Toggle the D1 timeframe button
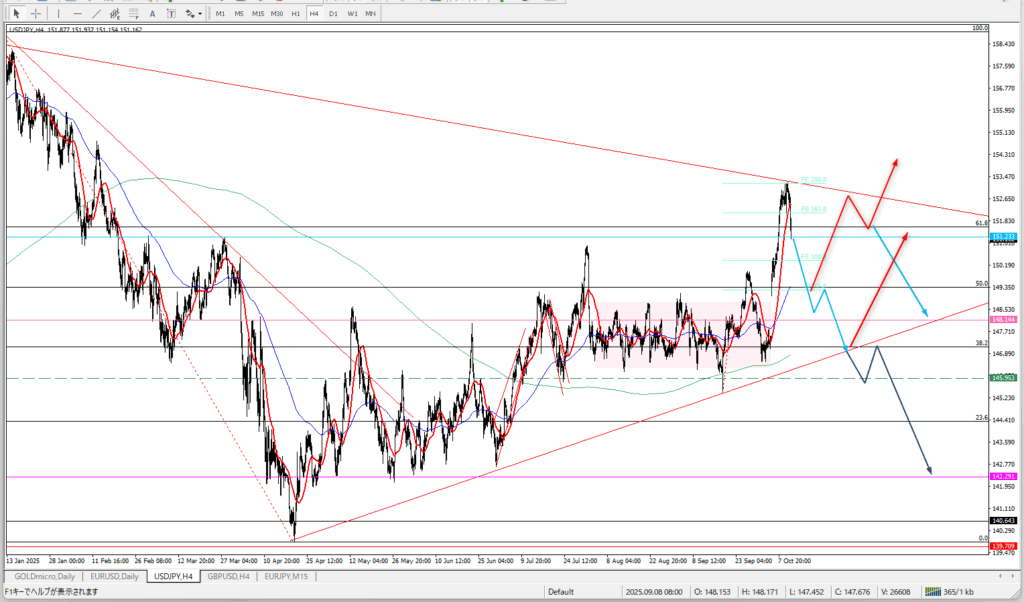Image resolution: width=1024 pixels, height=602 pixels. coord(333,14)
